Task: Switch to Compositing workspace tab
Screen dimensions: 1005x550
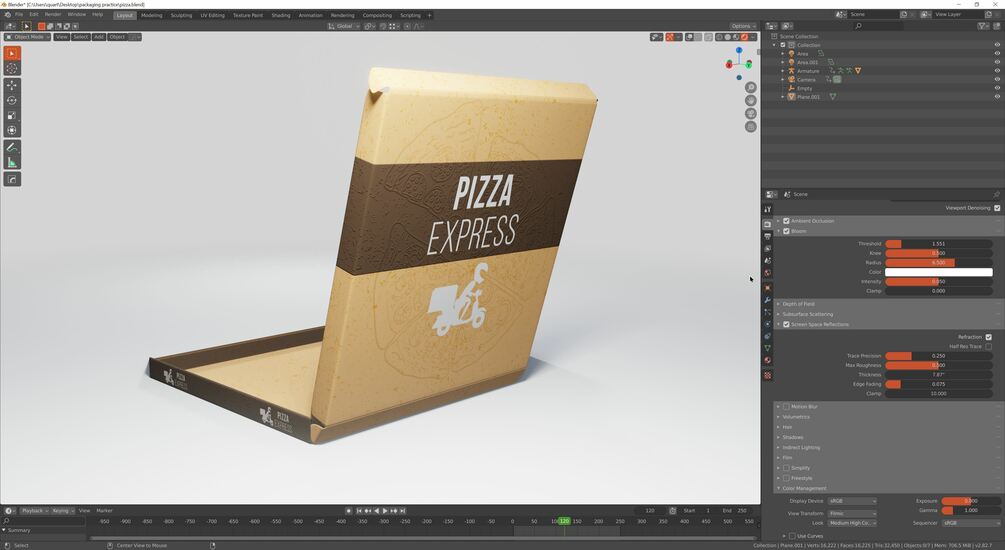Action: 377,15
